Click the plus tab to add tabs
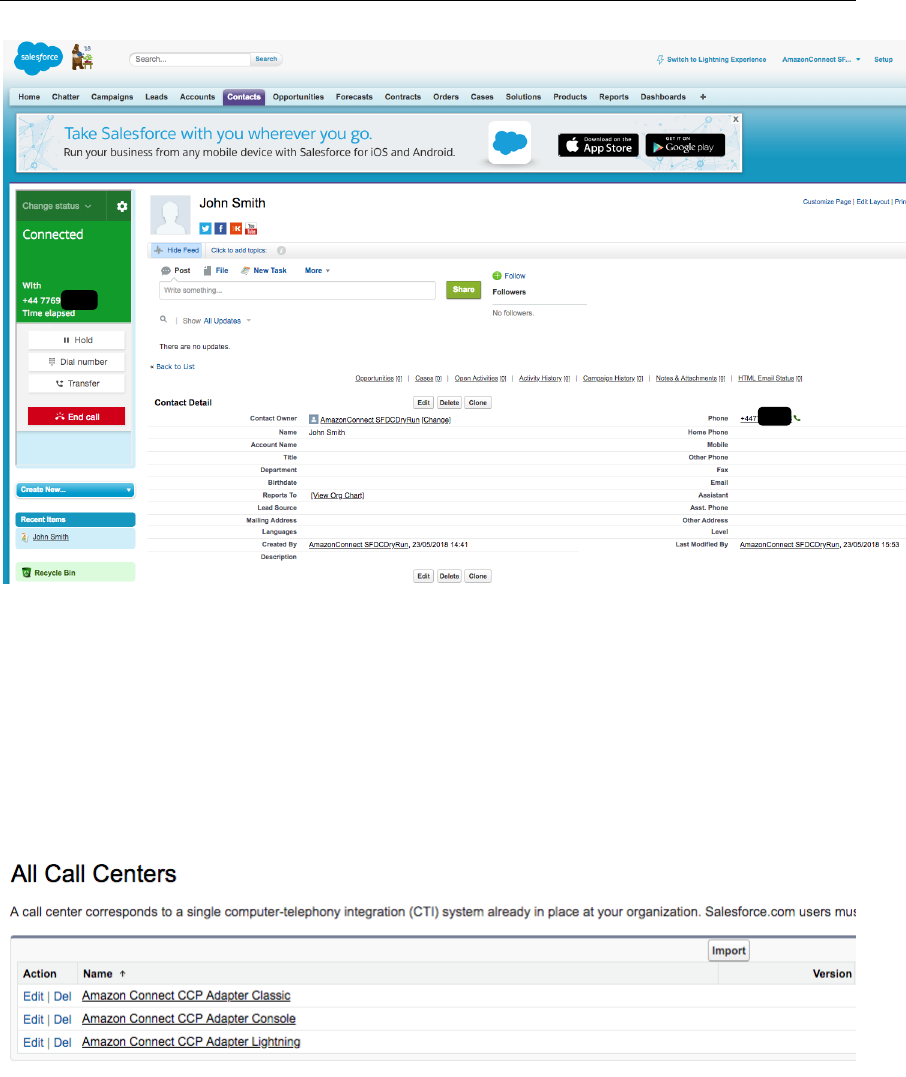The width and height of the screenshot is (906, 1077). click(x=703, y=97)
